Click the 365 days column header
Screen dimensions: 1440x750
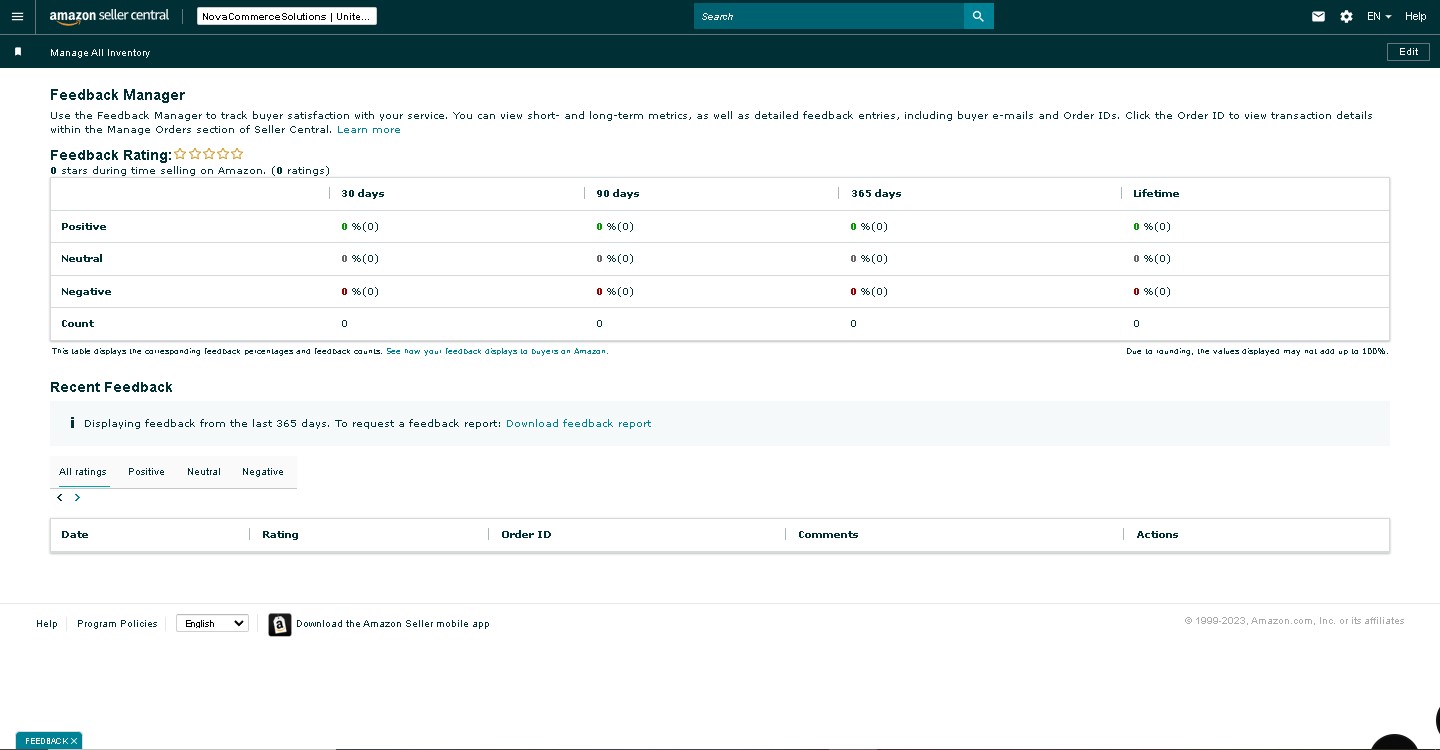click(x=876, y=194)
